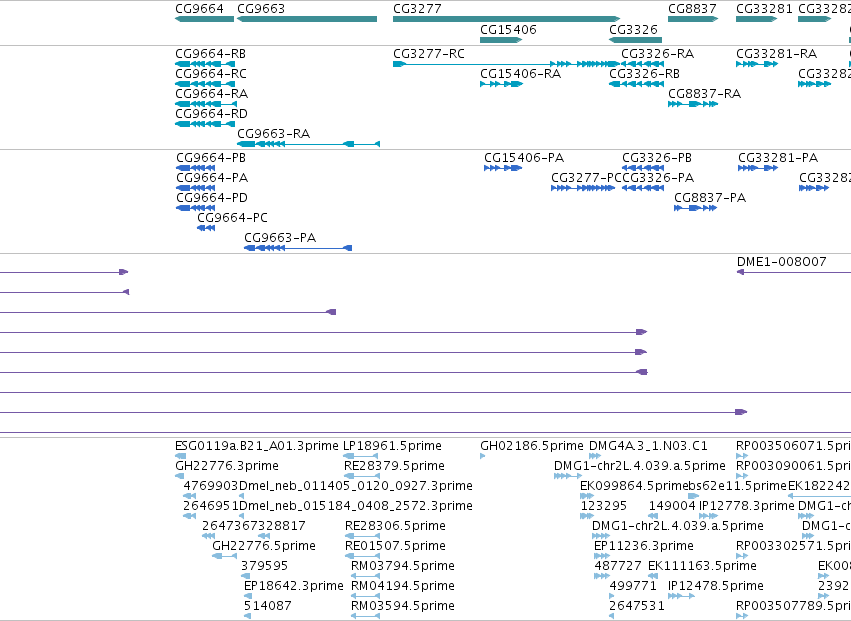Click EST EK111163.5prime
Viewport: 851px width, 621px height.
[702, 567]
